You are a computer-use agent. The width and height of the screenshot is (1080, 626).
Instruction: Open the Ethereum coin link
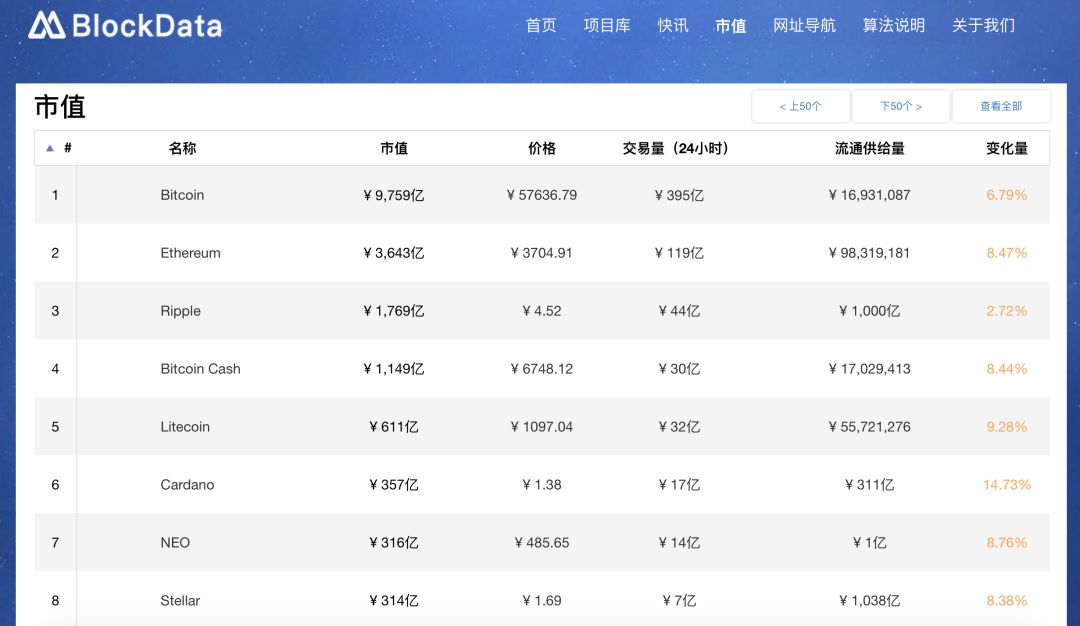(x=190, y=253)
